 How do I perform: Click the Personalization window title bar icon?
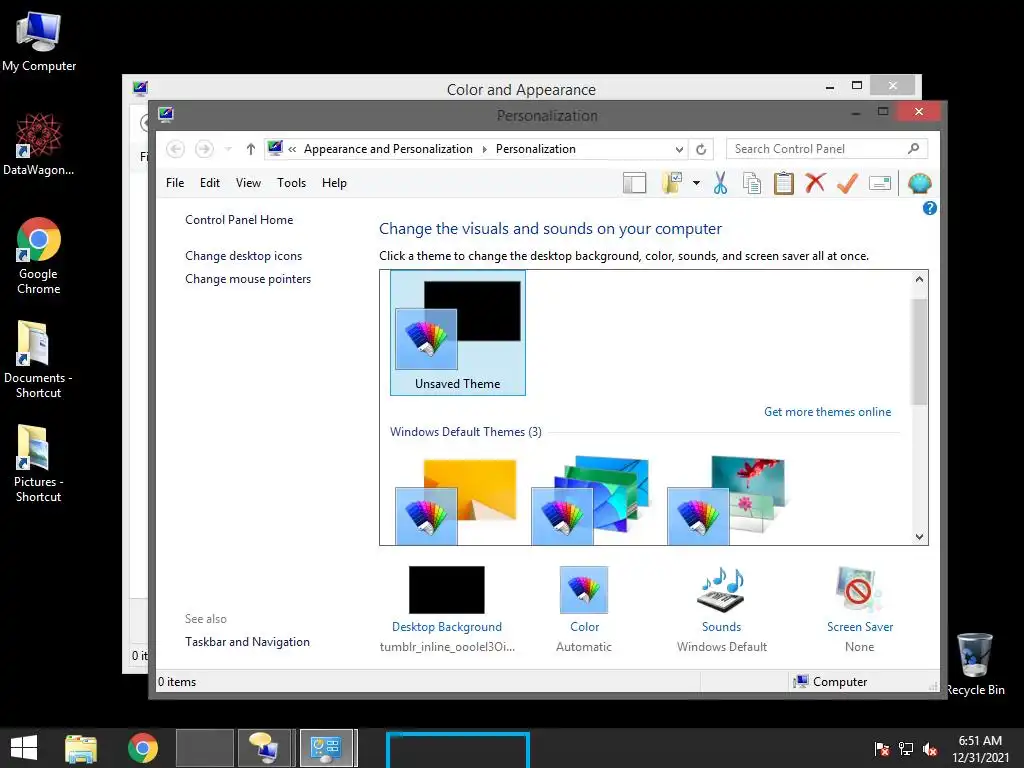pyautogui.click(x=166, y=115)
